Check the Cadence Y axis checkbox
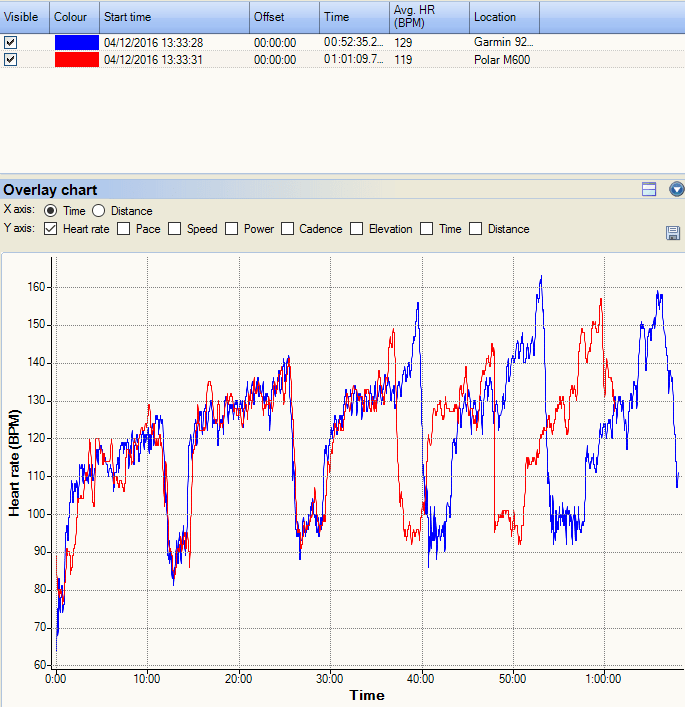Image resolution: width=685 pixels, height=707 pixels. click(x=289, y=229)
